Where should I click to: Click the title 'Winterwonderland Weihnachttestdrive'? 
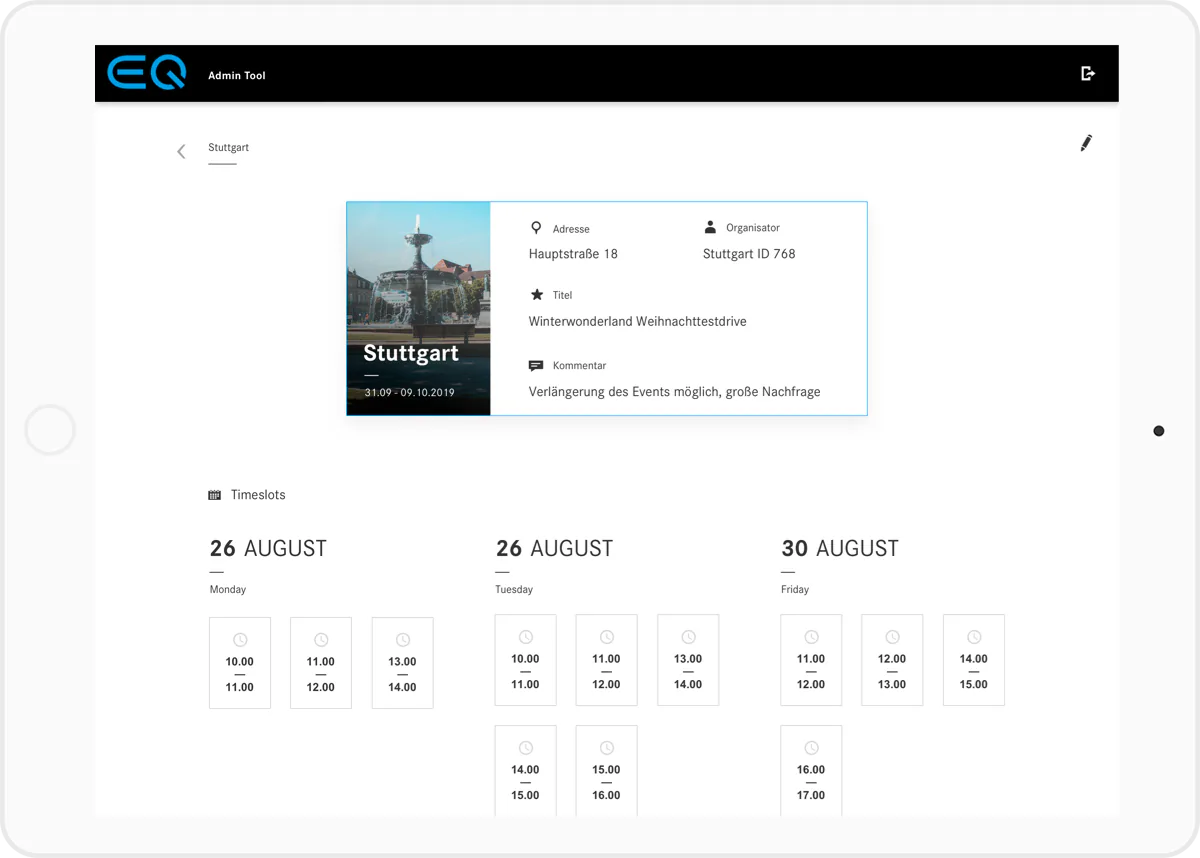(x=638, y=321)
